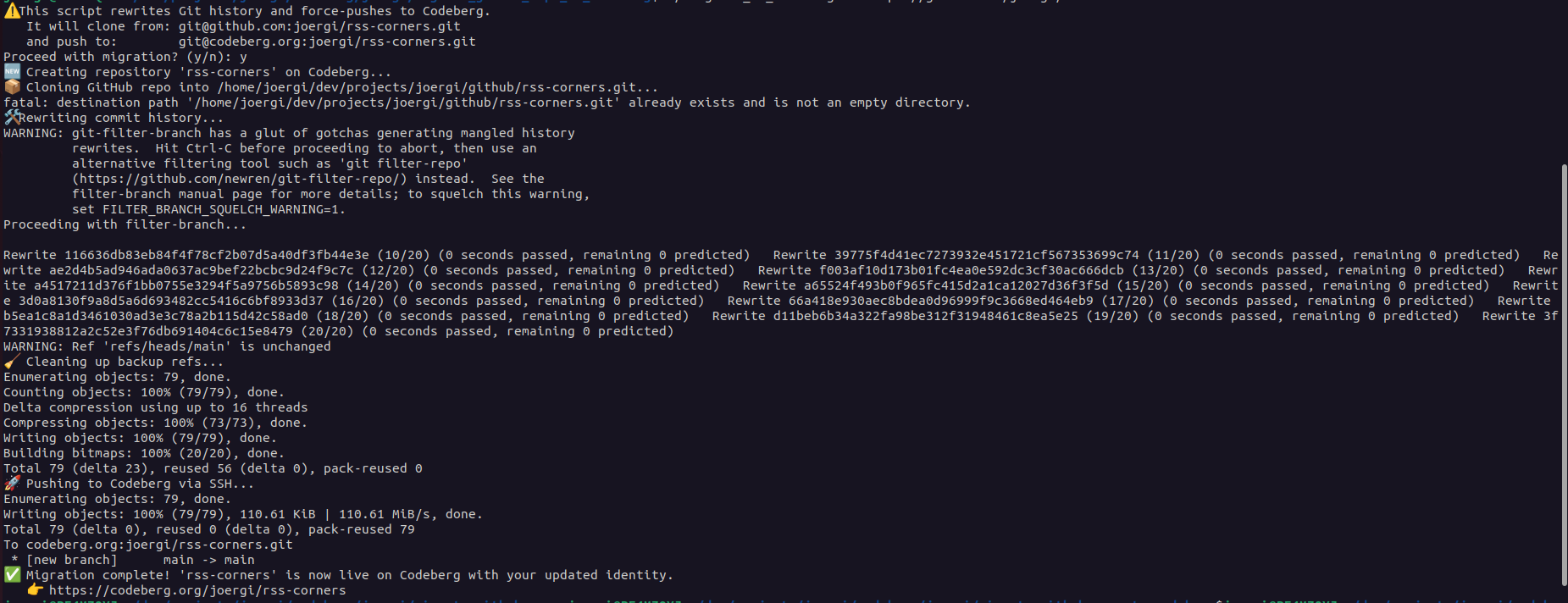
Task: Click the pointing hand emoji icon
Action: (x=35, y=590)
